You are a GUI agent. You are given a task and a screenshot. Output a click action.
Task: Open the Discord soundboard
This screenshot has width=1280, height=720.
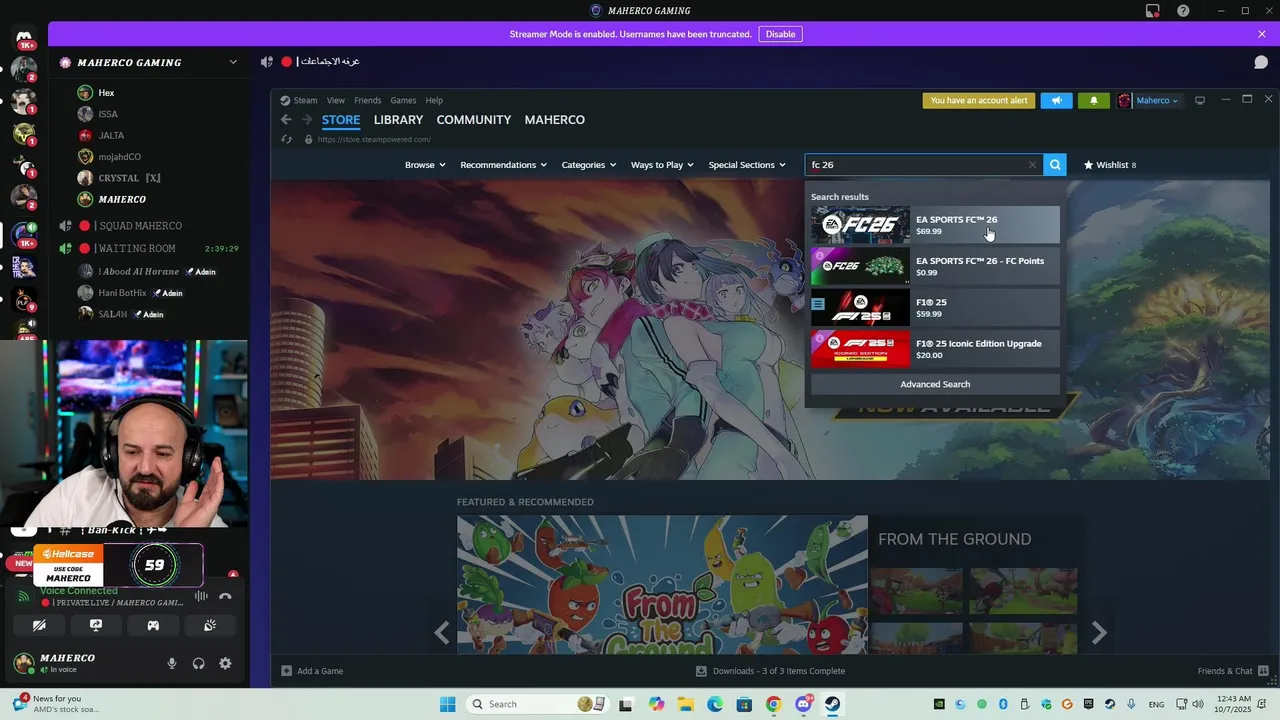(210, 625)
